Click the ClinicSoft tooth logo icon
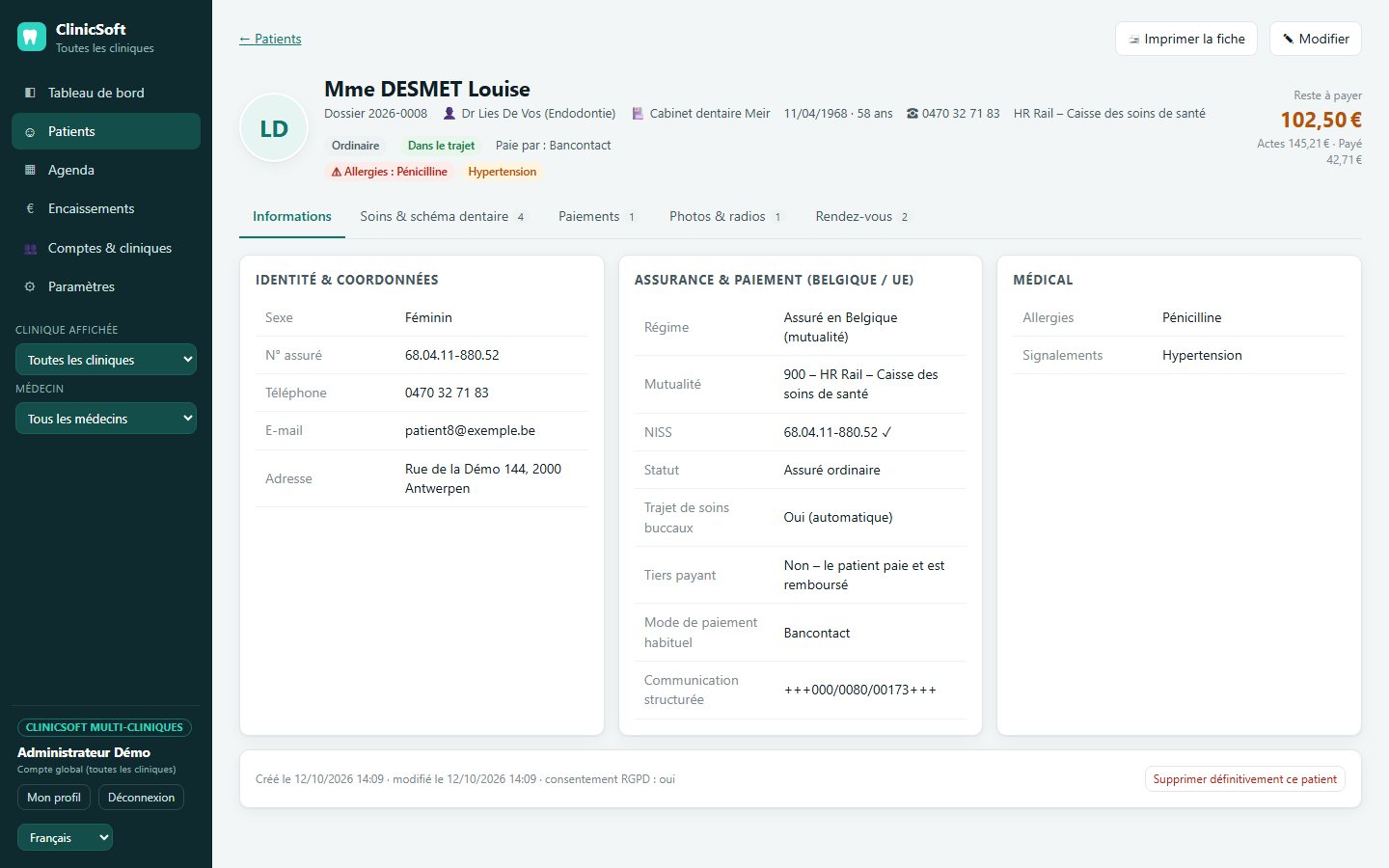 click(x=32, y=38)
